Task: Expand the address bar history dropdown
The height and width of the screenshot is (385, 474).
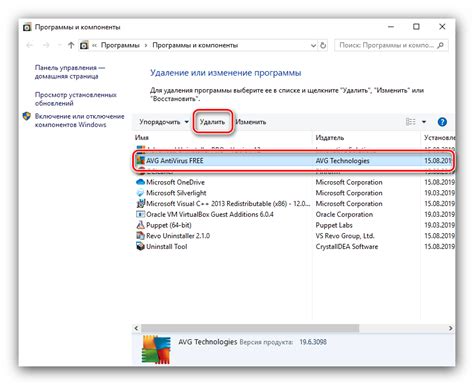Action: [313, 45]
